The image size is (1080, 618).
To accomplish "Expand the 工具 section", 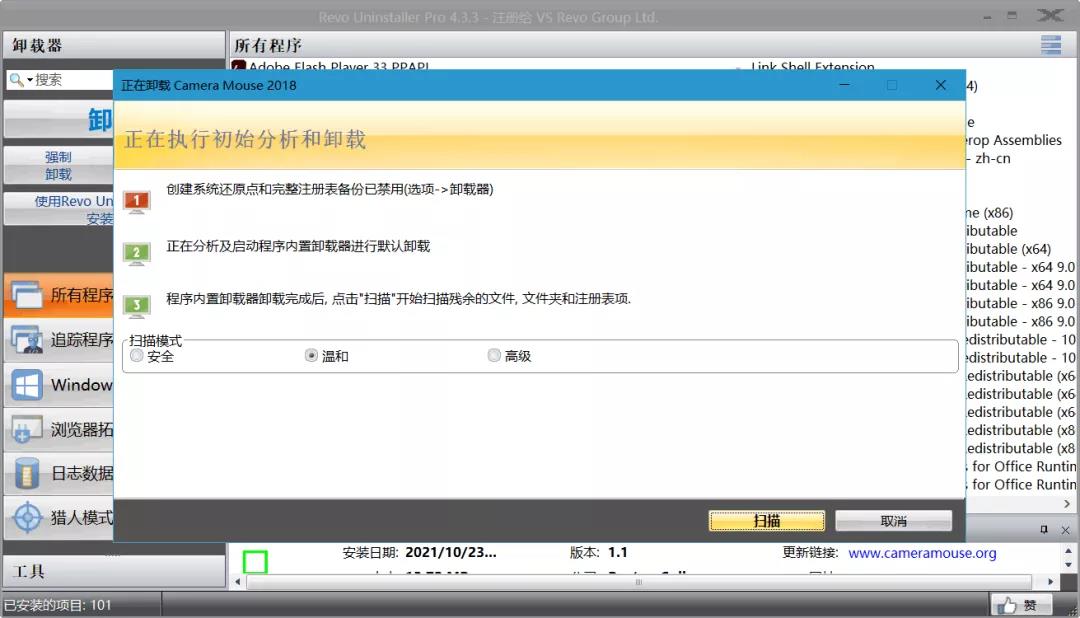I will pyautogui.click(x=114, y=570).
